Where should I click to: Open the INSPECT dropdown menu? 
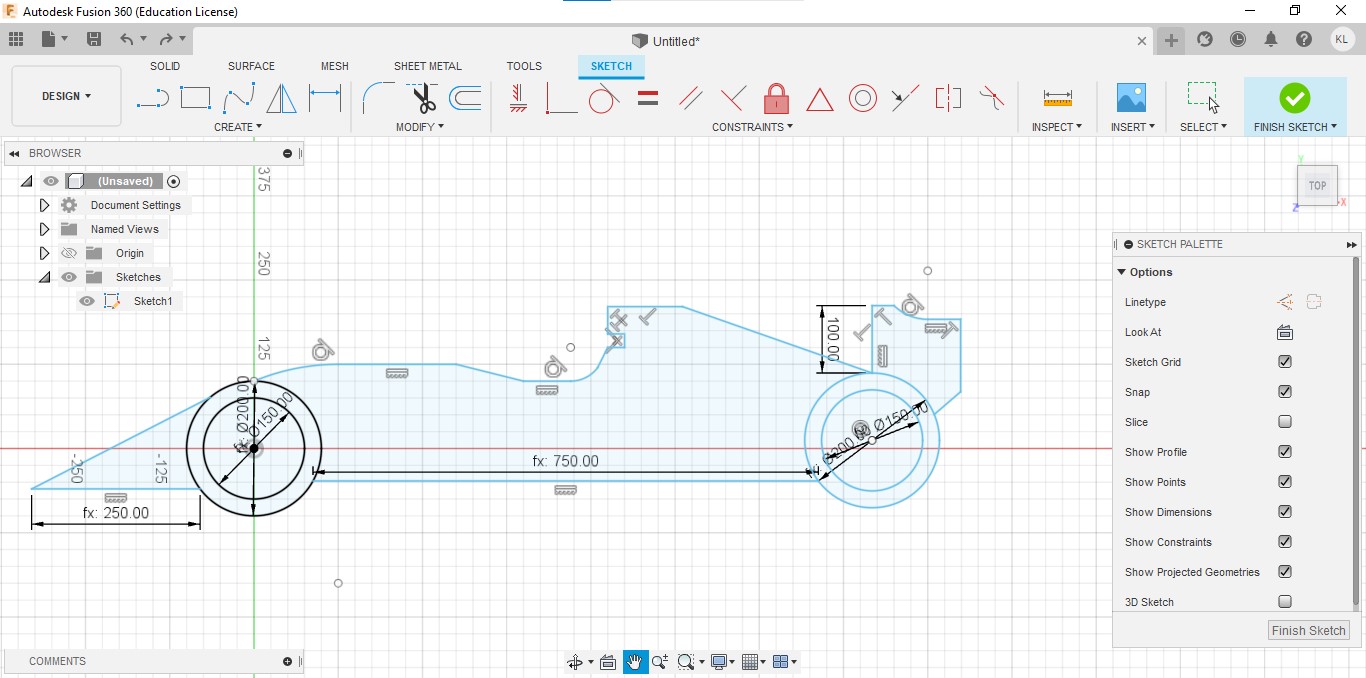click(x=1057, y=127)
